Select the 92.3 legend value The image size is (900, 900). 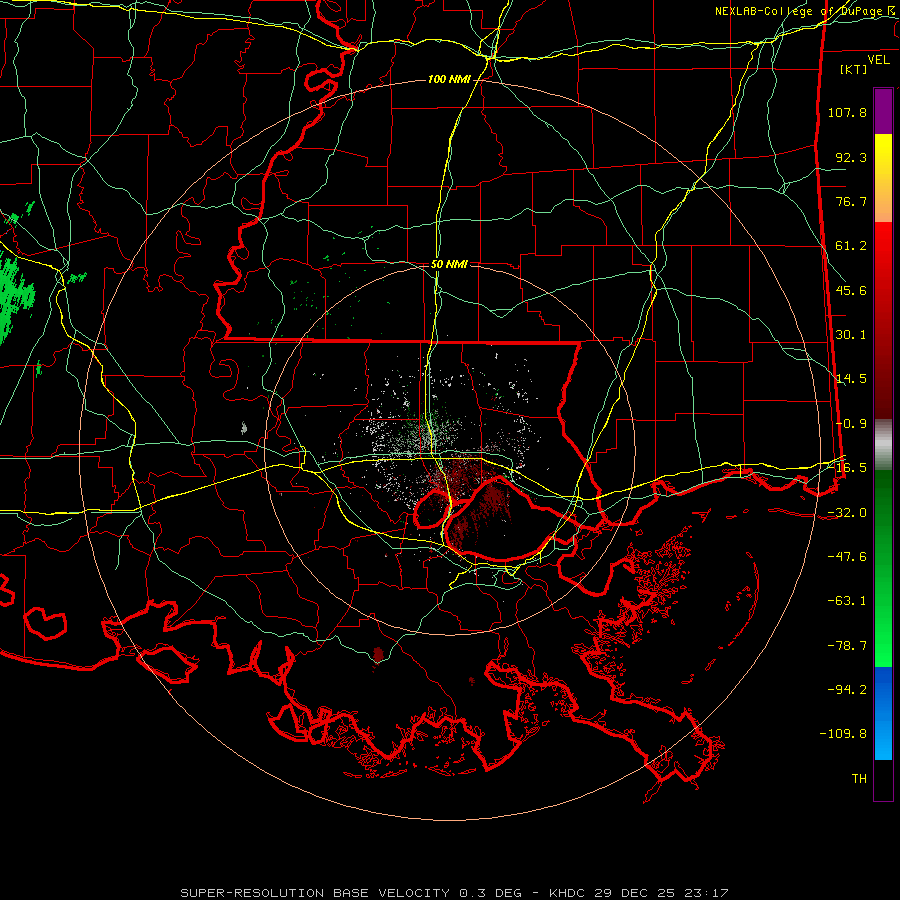point(851,157)
